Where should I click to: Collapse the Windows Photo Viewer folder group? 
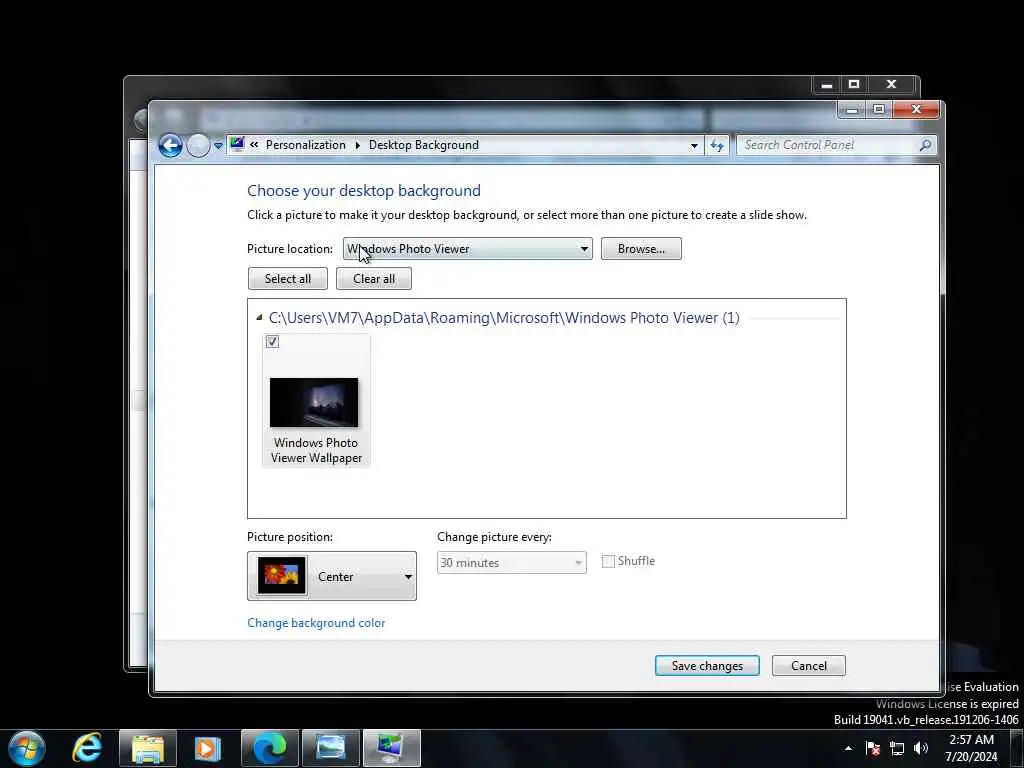tap(259, 317)
